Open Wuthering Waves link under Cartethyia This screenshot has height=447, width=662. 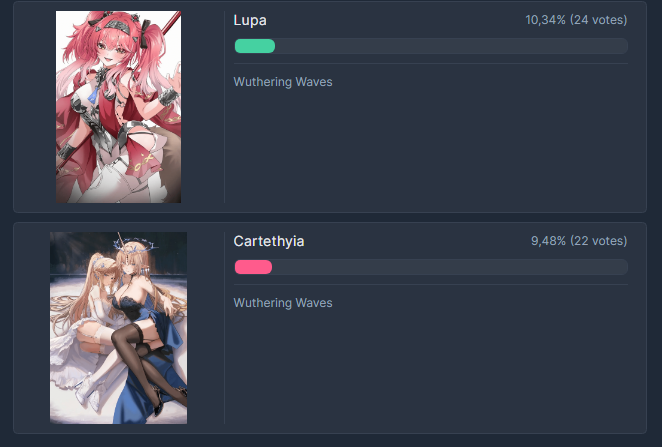coord(283,303)
